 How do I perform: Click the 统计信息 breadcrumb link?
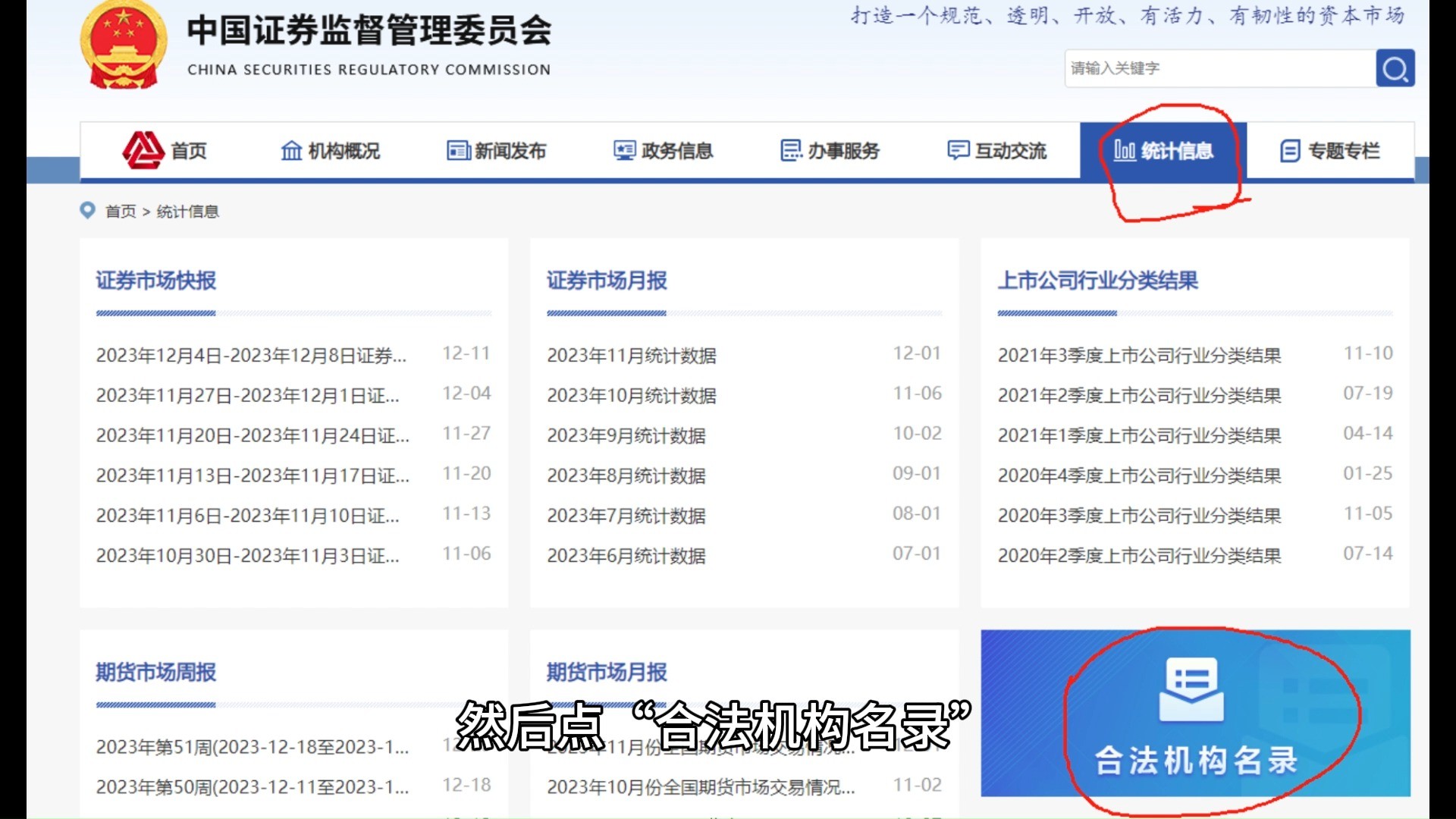coord(188,212)
